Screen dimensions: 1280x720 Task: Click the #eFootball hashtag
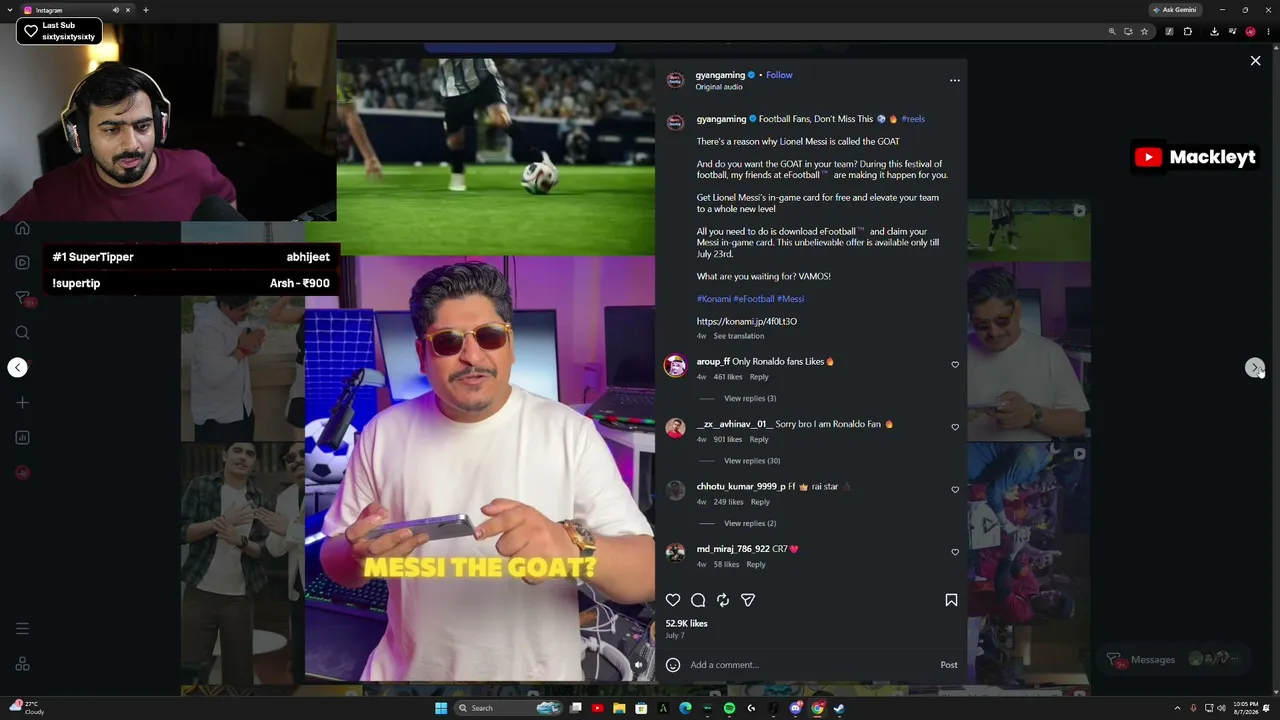click(x=754, y=299)
